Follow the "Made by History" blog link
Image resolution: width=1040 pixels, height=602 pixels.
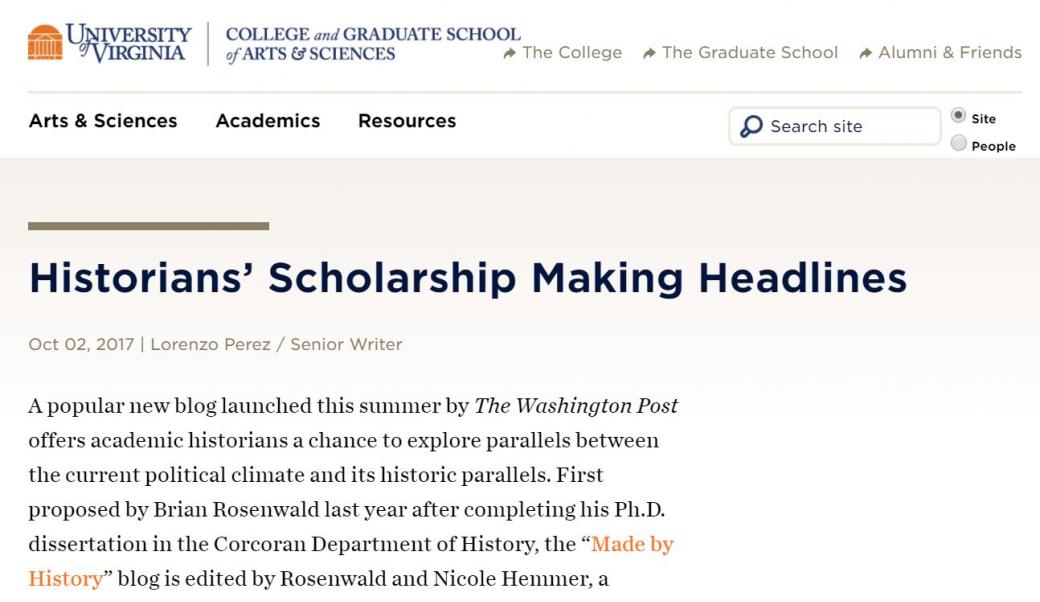click(x=632, y=545)
